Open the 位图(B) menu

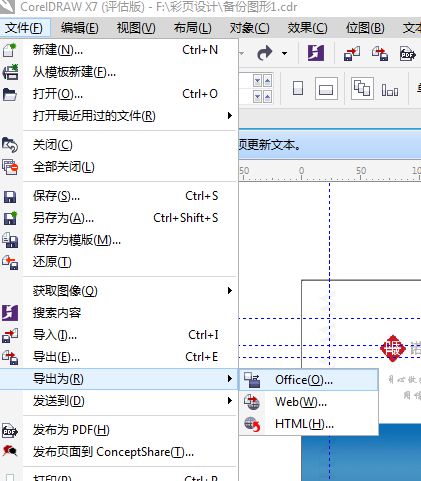[365, 28]
